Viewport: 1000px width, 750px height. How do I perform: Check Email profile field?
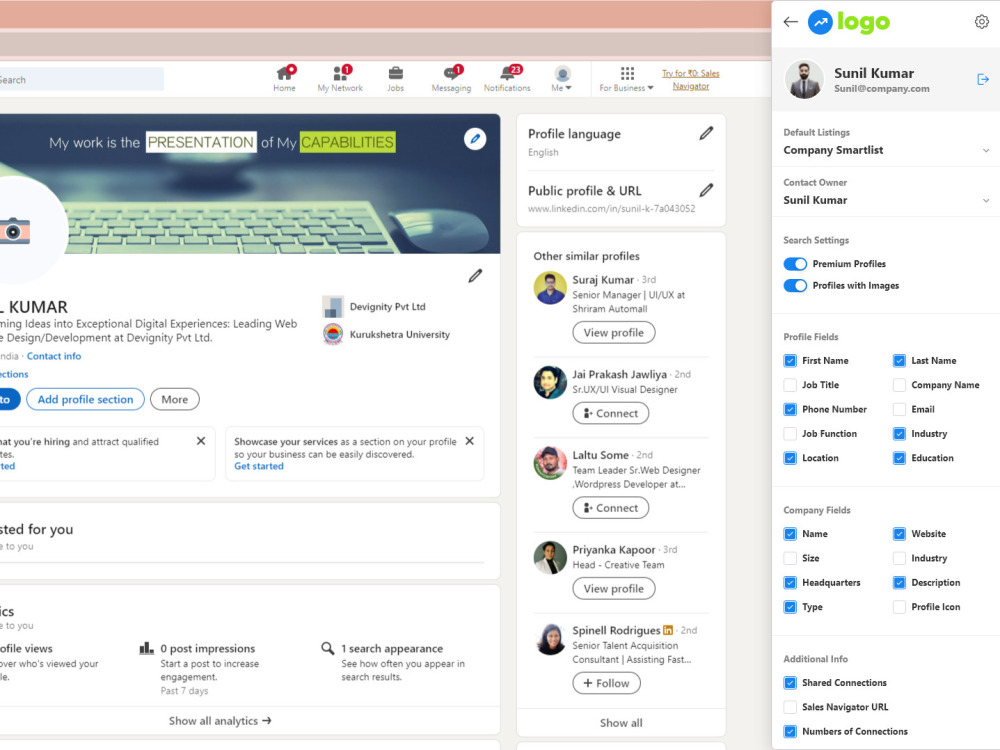pyautogui.click(x=899, y=409)
